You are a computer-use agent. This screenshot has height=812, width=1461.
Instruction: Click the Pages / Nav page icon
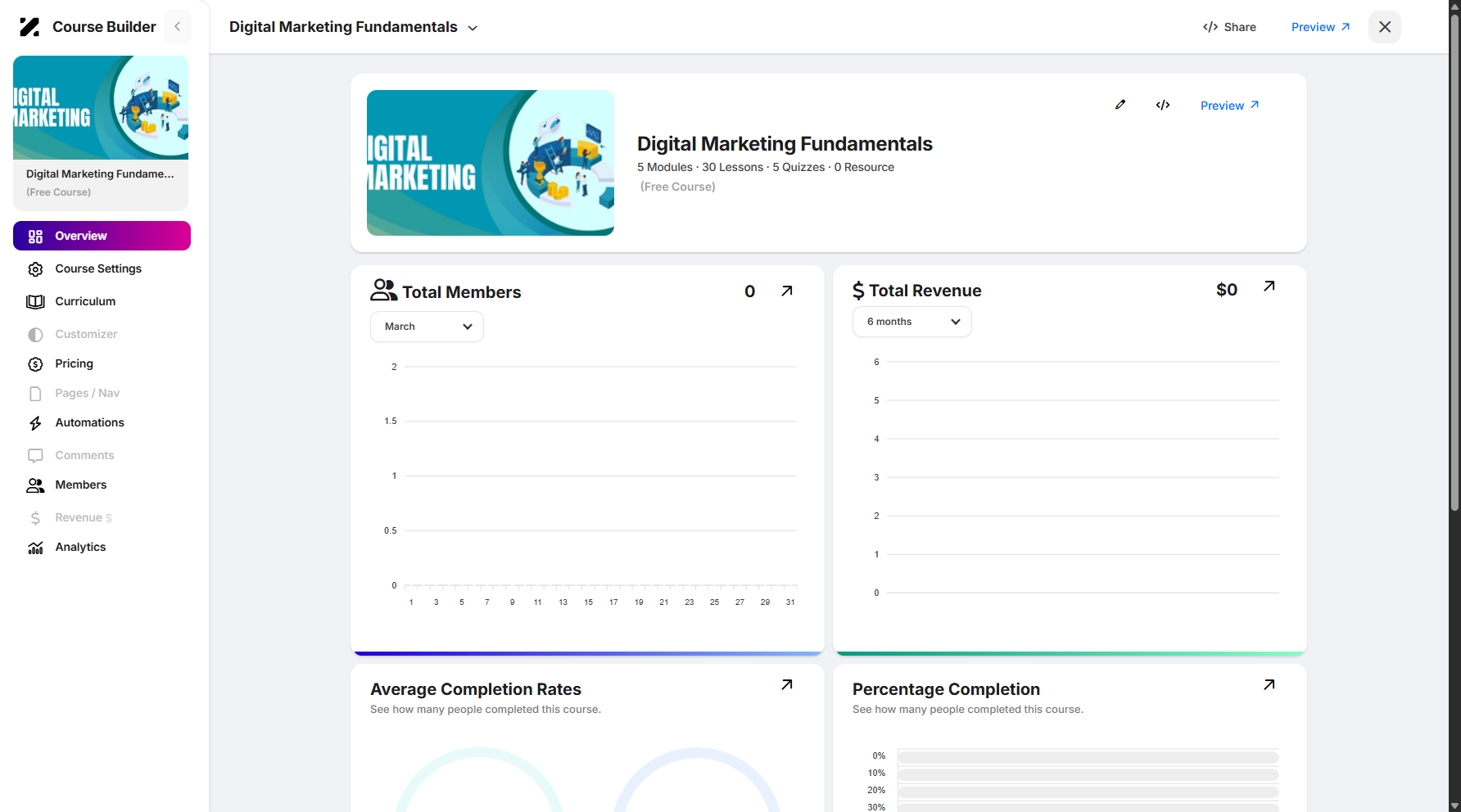coord(35,394)
